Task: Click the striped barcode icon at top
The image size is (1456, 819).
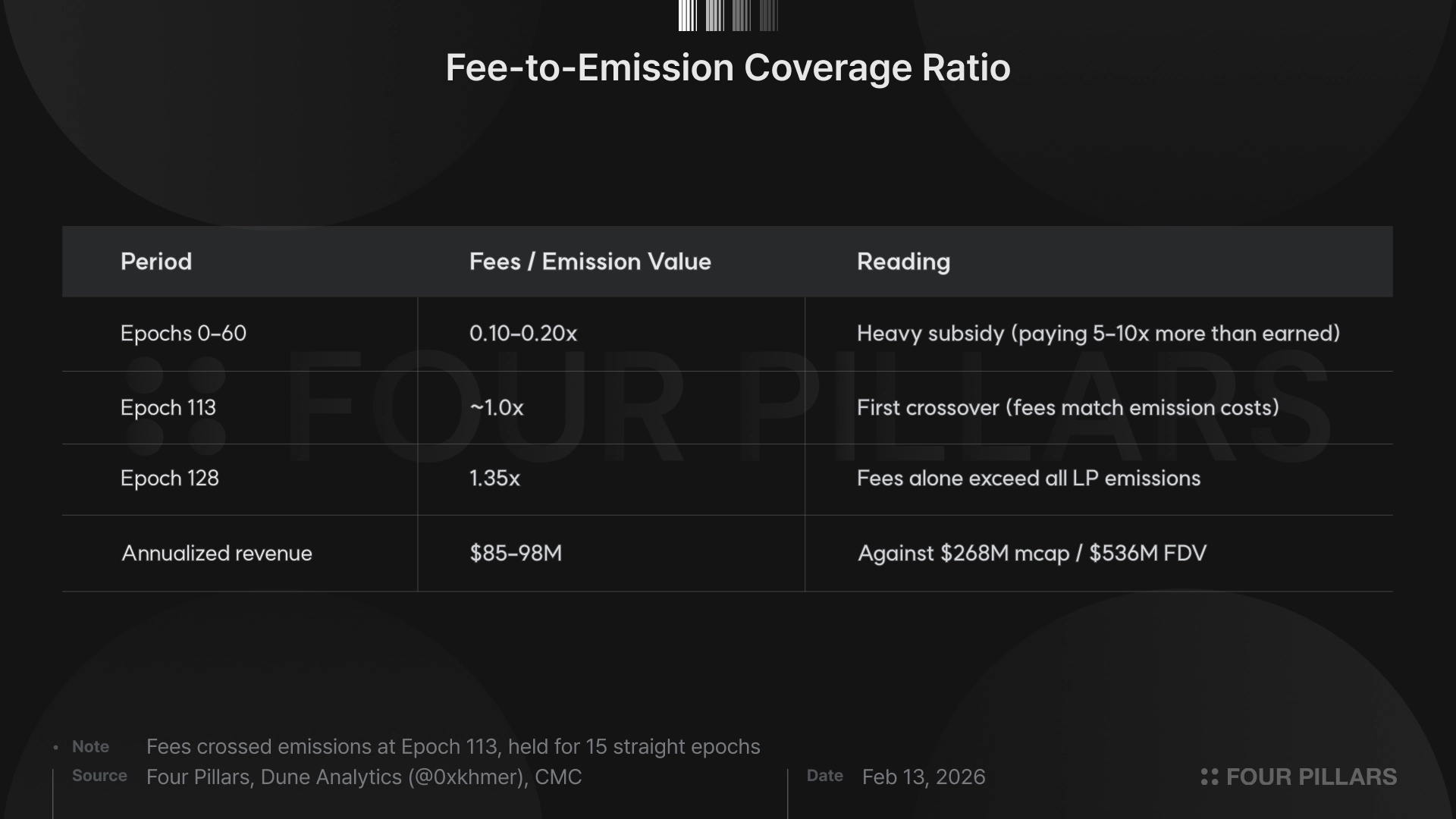Action: coord(728,15)
